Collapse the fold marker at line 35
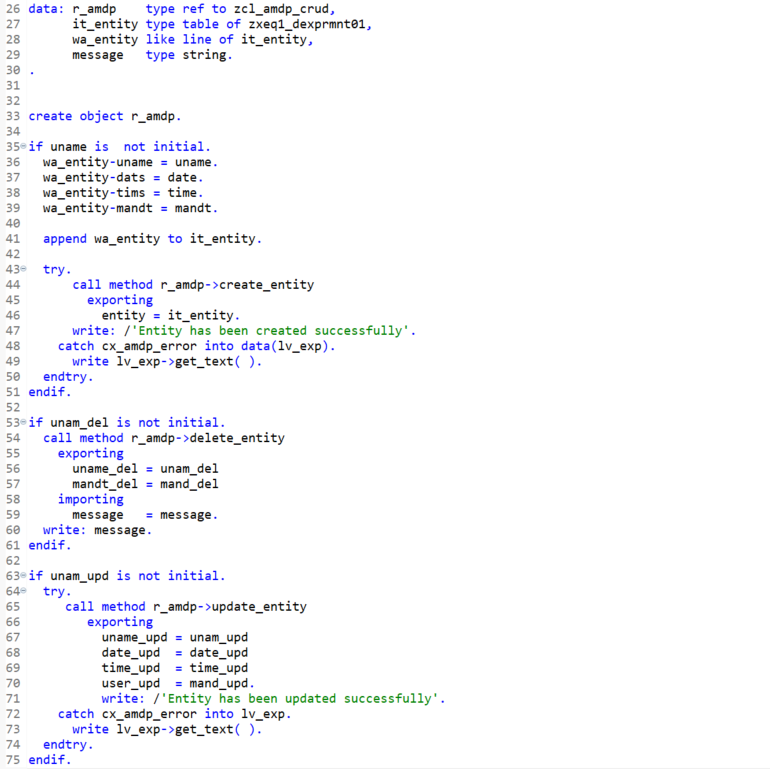Image resolution: width=770 pixels, height=769 pixels. coord(23,146)
